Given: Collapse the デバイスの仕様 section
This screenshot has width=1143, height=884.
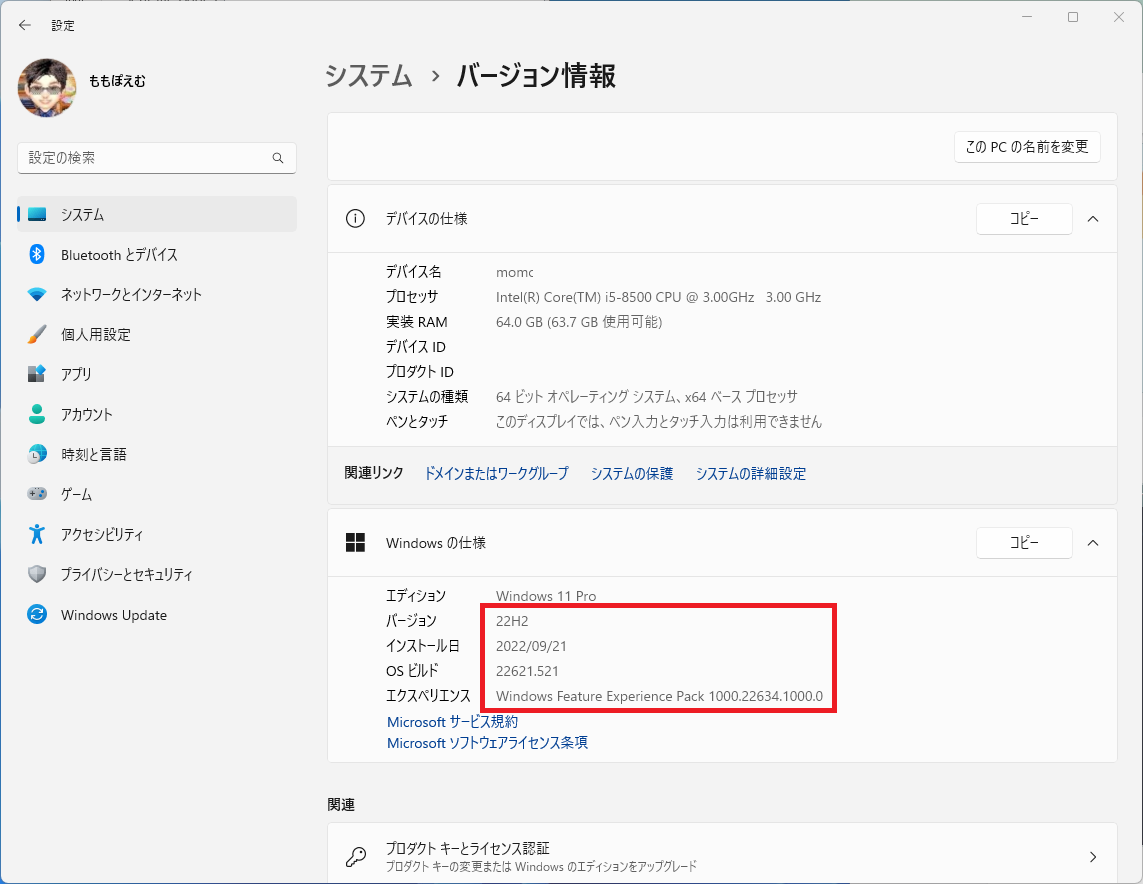Looking at the screenshot, I should click(1093, 219).
